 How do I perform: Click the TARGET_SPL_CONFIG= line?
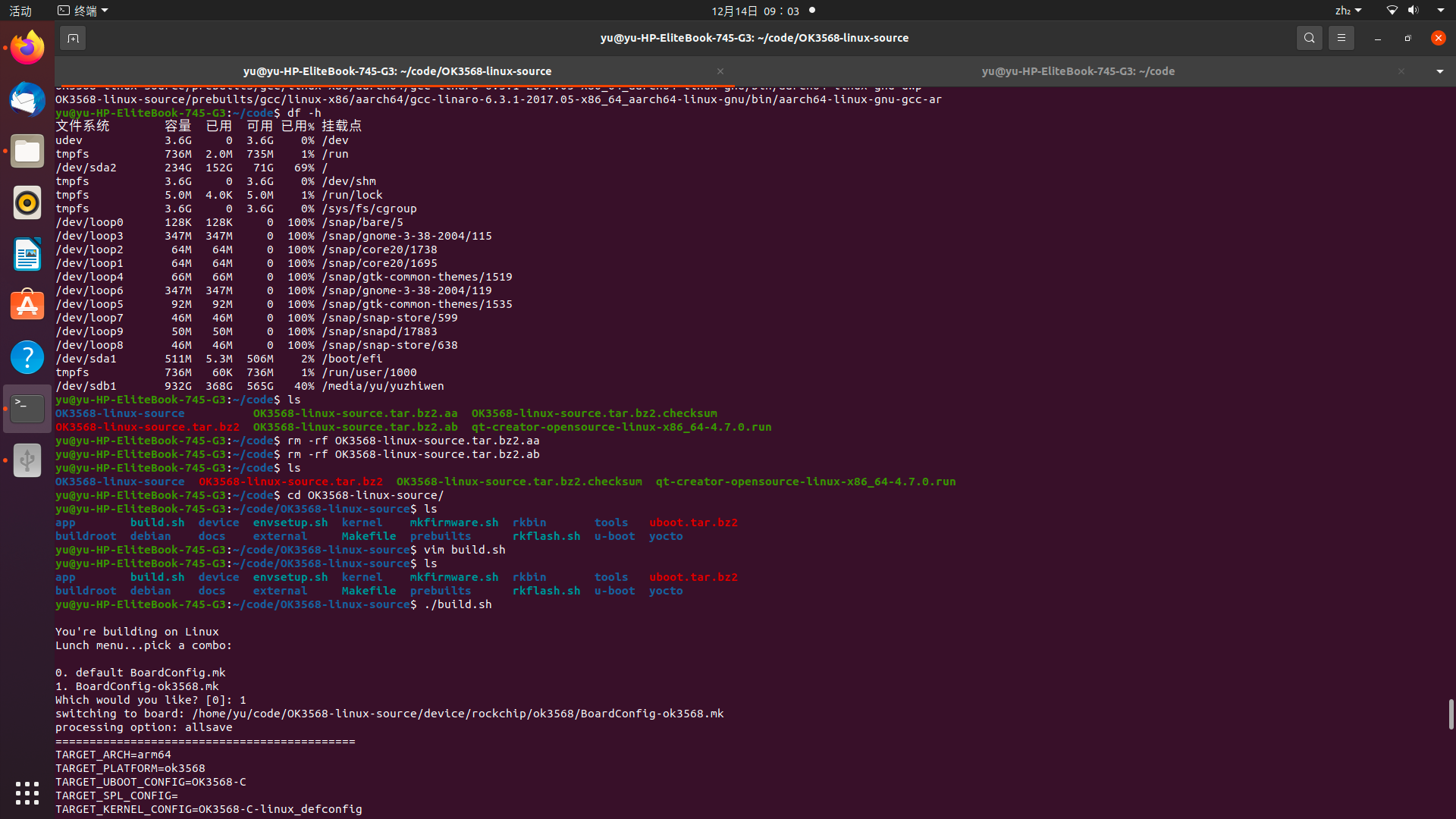pyautogui.click(x=117, y=795)
